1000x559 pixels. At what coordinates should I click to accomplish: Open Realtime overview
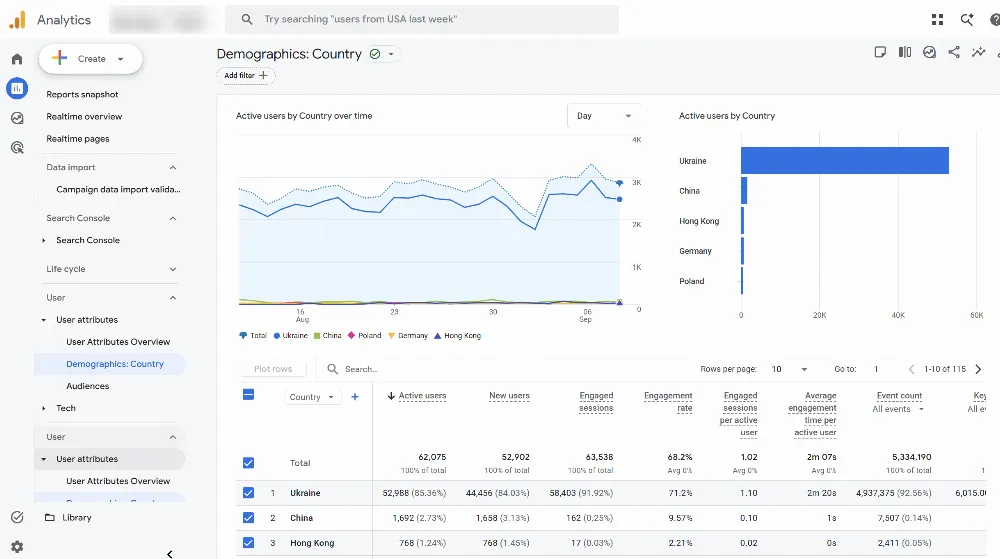point(84,117)
